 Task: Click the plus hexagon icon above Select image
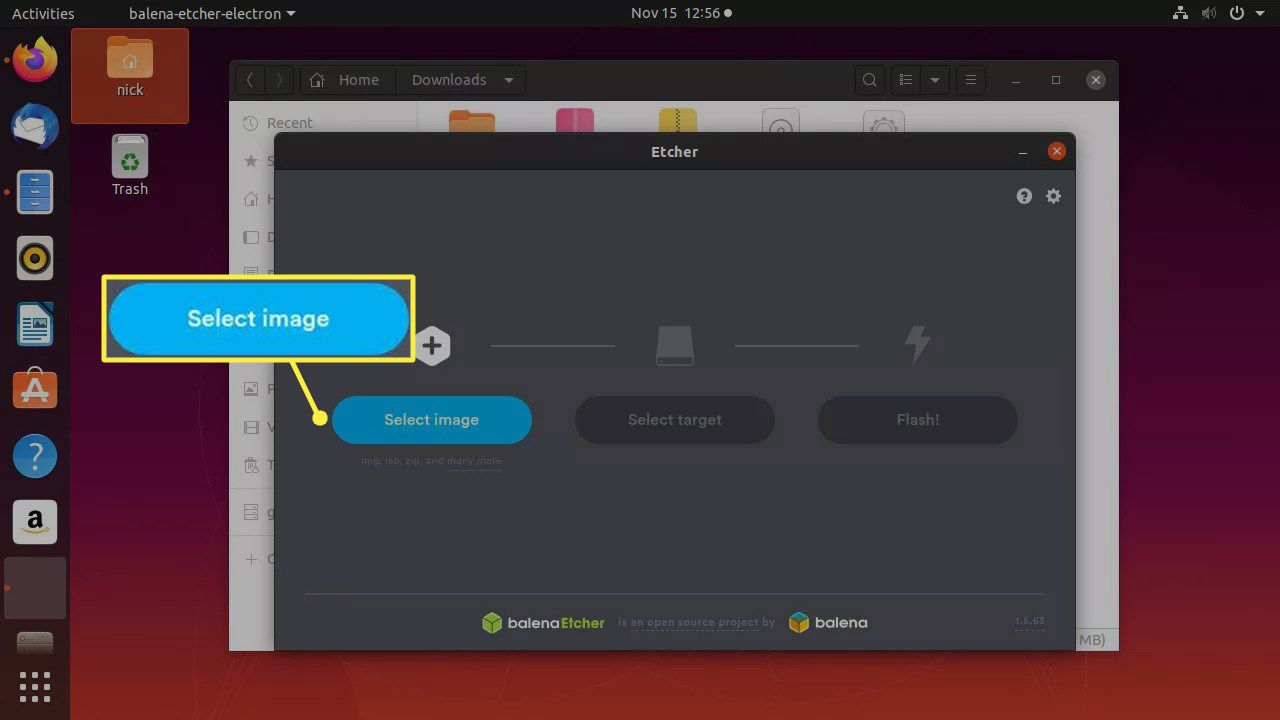432,346
